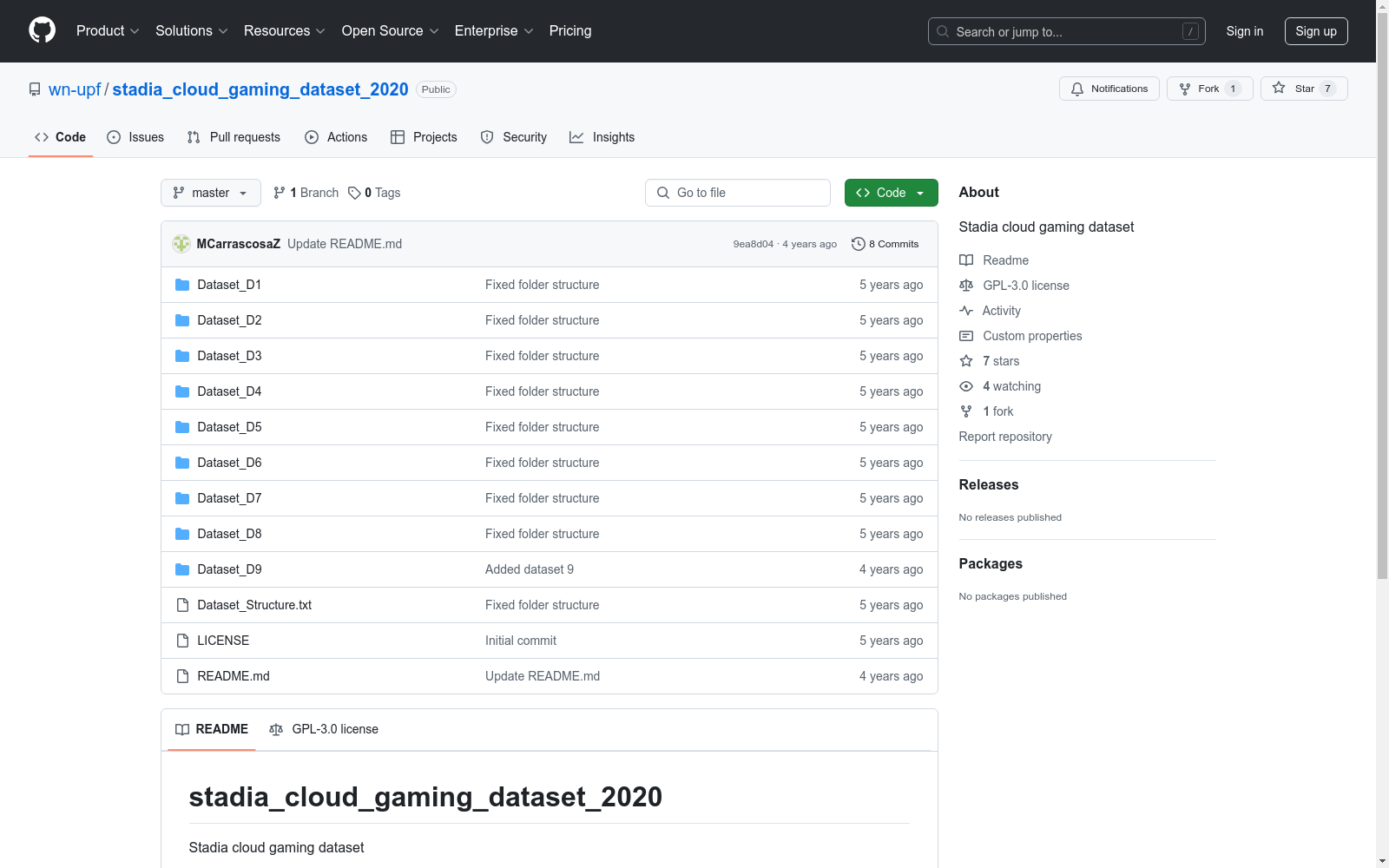This screenshot has width=1389, height=868.
Task: Expand the Open Source menu
Action: [x=391, y=30]
